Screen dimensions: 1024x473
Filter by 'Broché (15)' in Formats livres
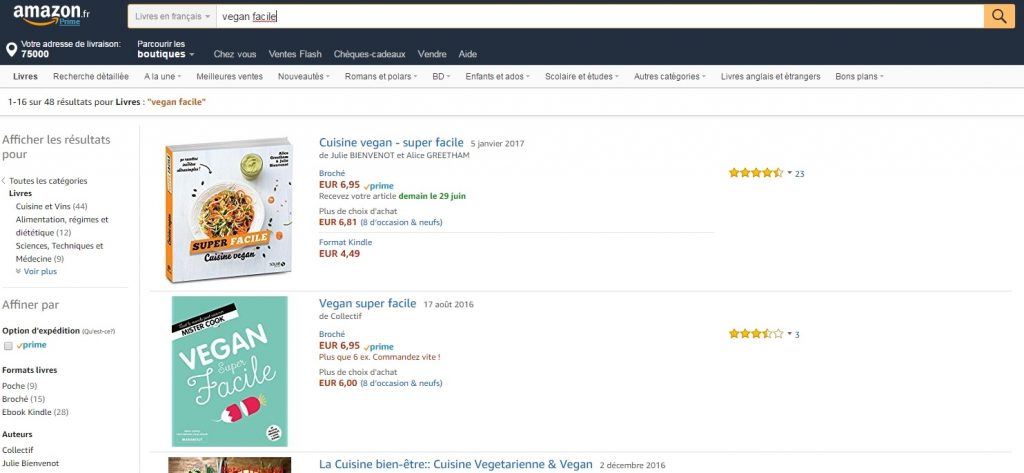(24, 399)
